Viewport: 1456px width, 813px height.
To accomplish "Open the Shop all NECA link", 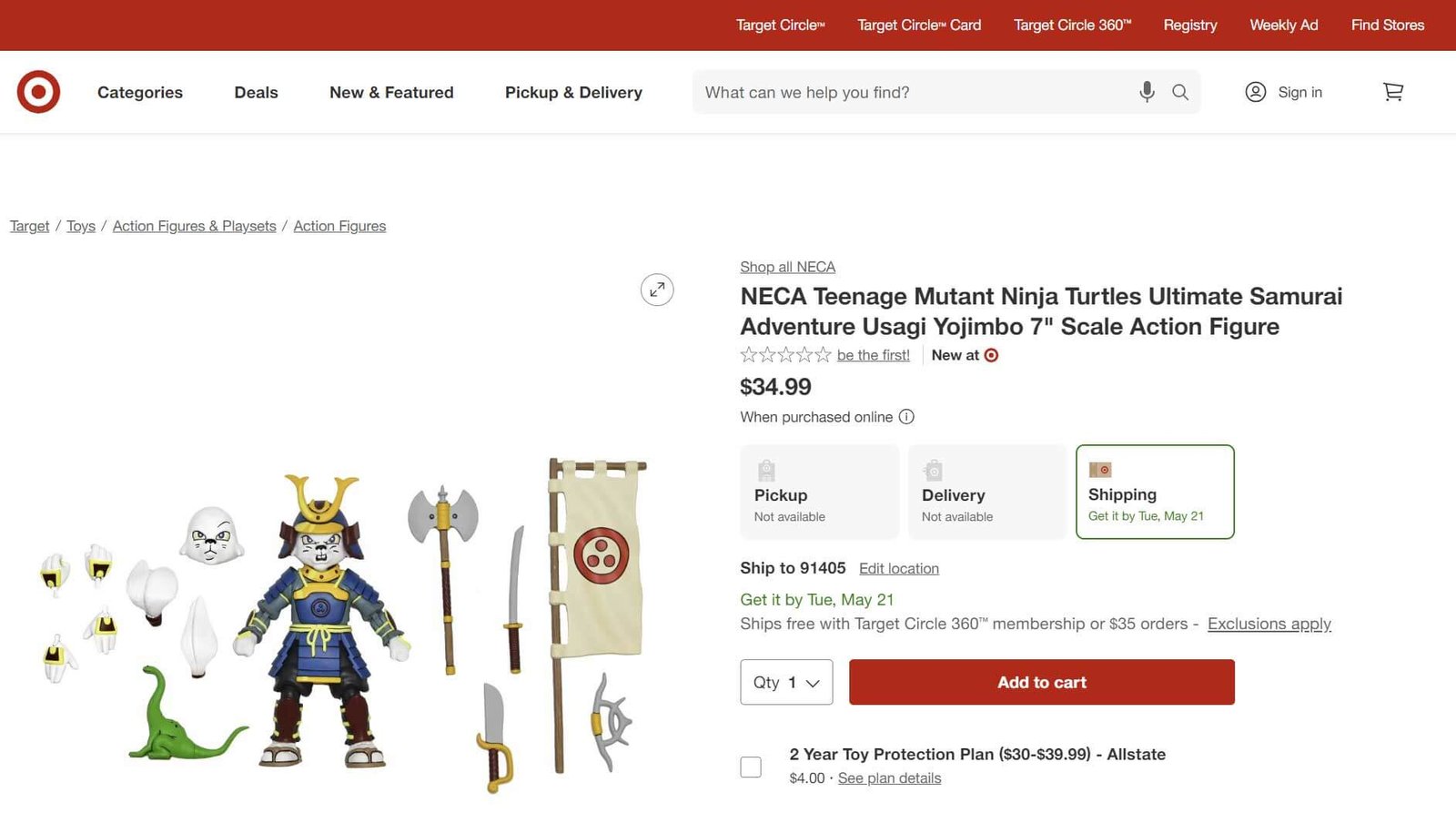I will (787, 266).
